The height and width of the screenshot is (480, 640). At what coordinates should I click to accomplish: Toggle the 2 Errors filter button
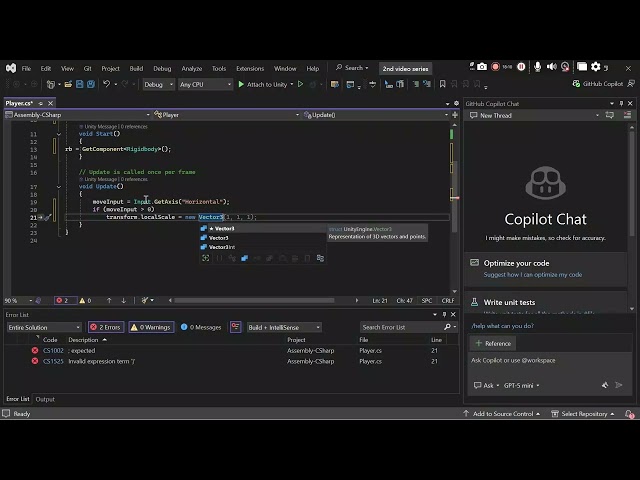tap(106, 327)
